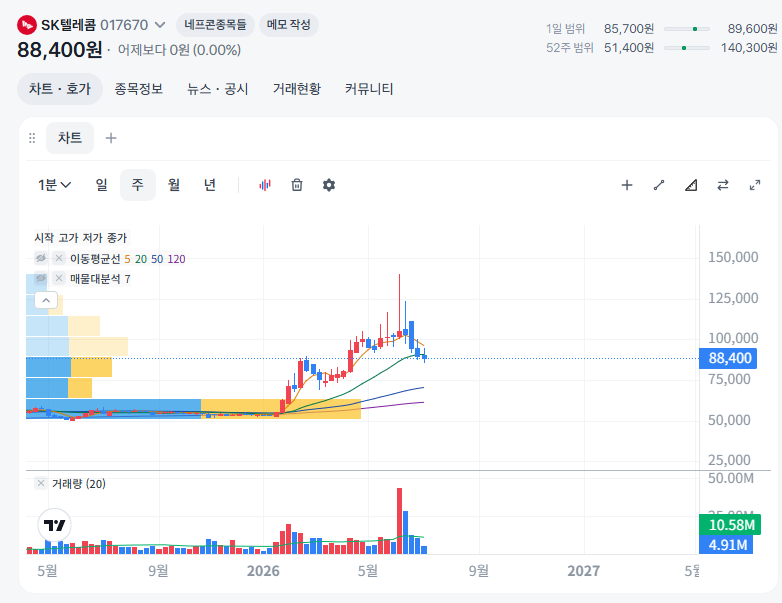Click the 88,400원 price heading
The height and width of the screenshot is (603, 782).
point(60,50)
